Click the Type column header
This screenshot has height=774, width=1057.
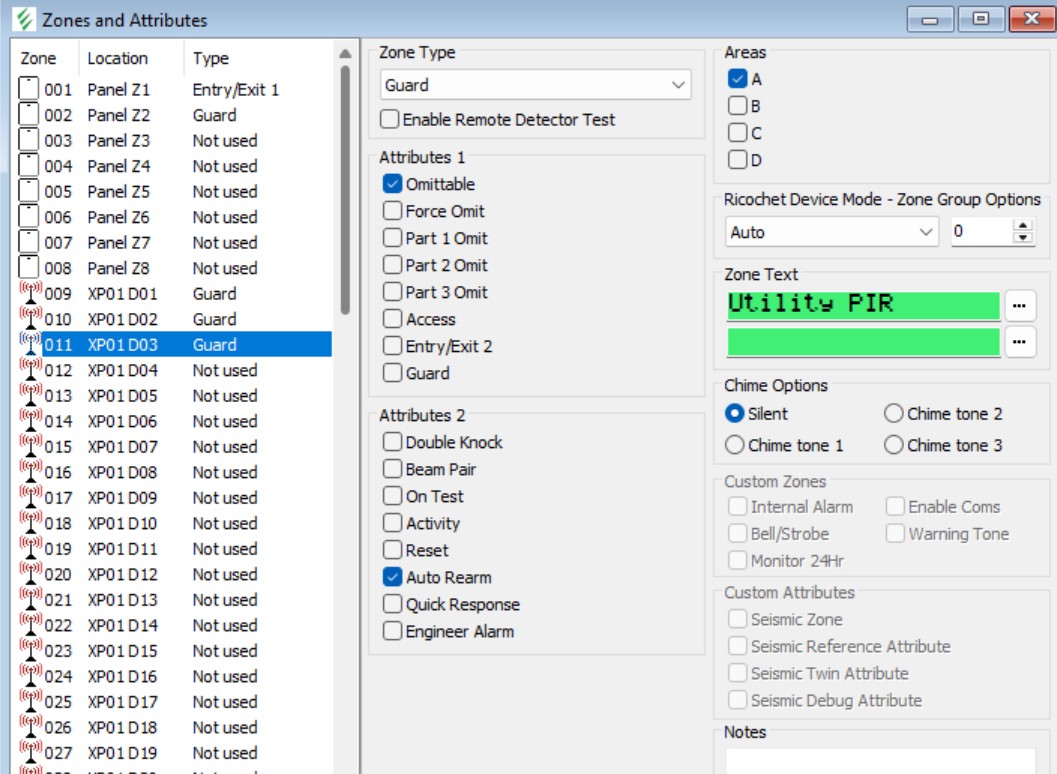click(x=211, y=58)
